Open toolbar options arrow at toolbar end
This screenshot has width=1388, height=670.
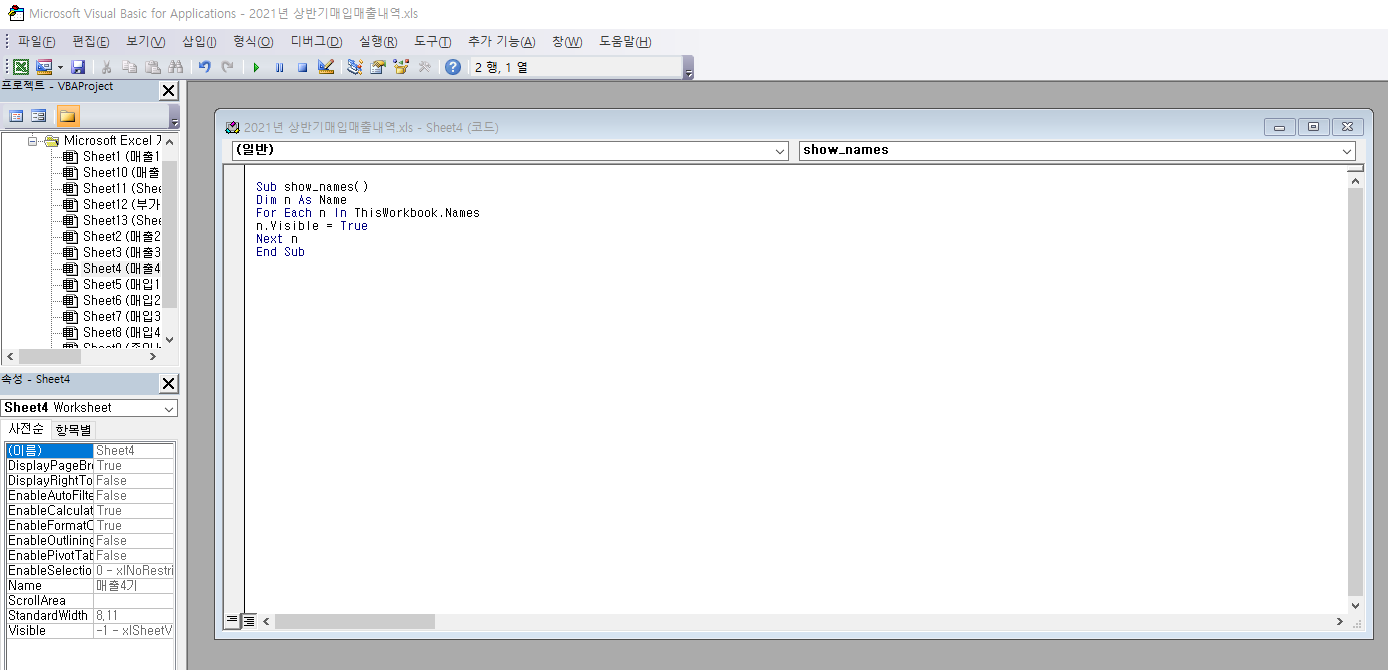(688, 68)
